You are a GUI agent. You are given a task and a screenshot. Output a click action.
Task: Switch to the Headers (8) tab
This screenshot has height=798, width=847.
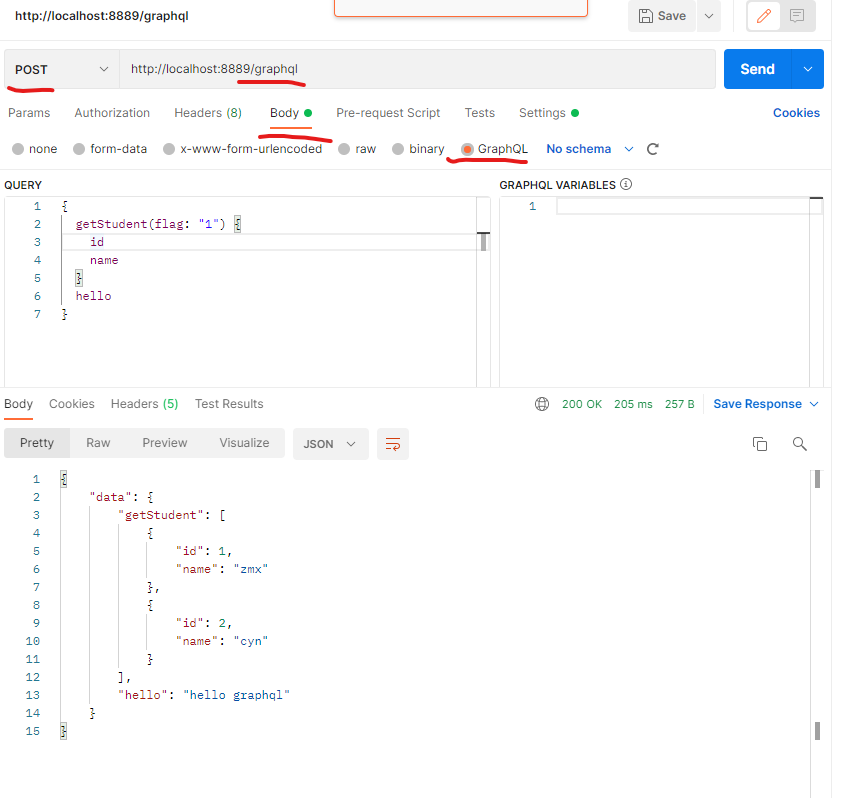(x=208, y=113)
